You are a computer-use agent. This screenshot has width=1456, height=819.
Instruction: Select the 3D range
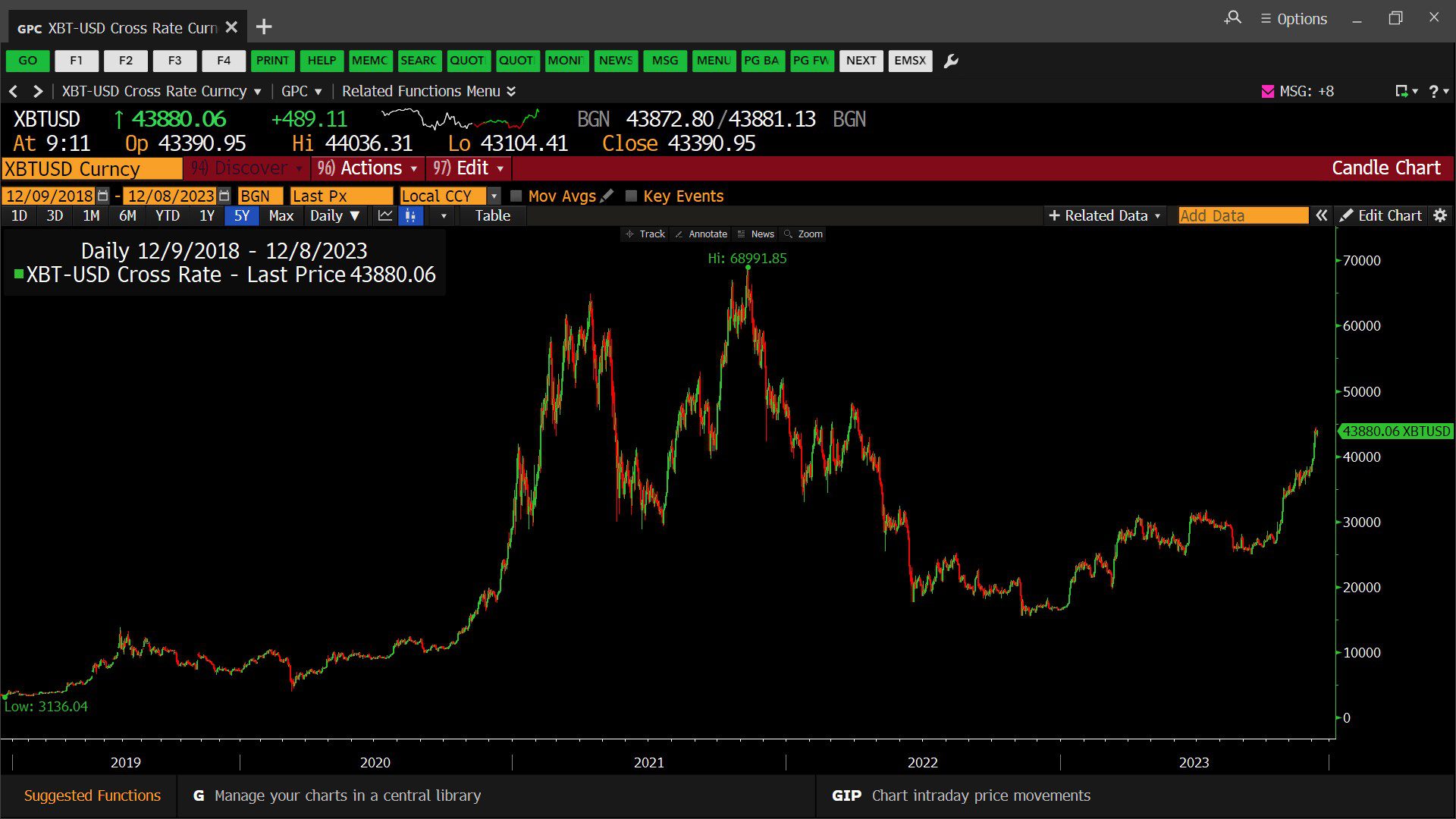pyautogui.click(x=55, y=215)
